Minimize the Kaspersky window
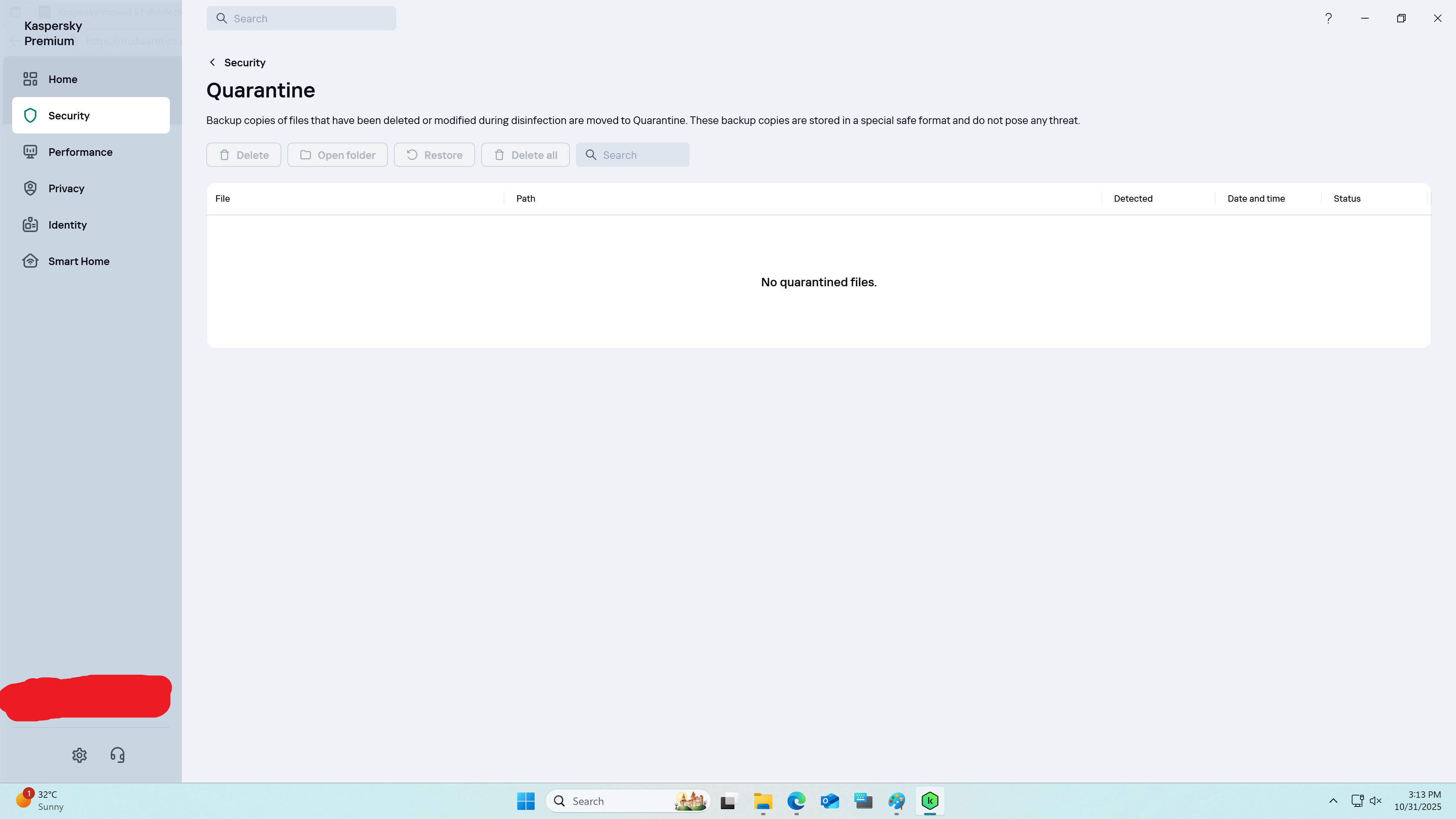 click(x=1365, y=18)
